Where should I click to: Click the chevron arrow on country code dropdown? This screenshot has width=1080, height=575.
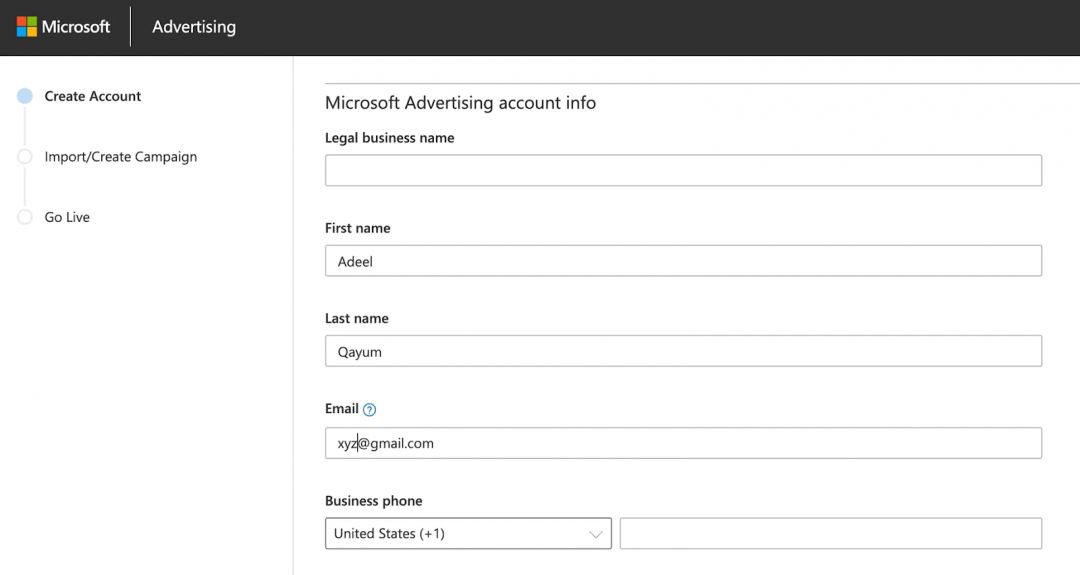click(596, 534)
